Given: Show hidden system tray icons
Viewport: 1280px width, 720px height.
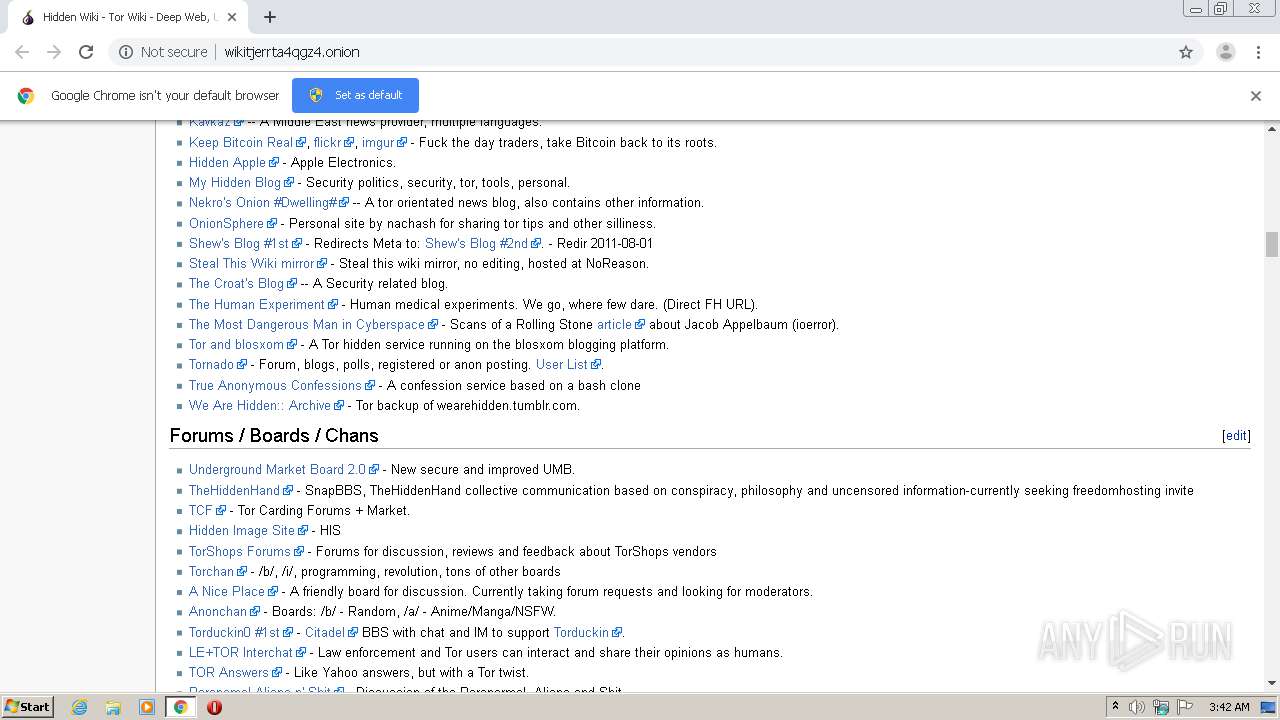Looking at the screenshot, I should 1116,707.
